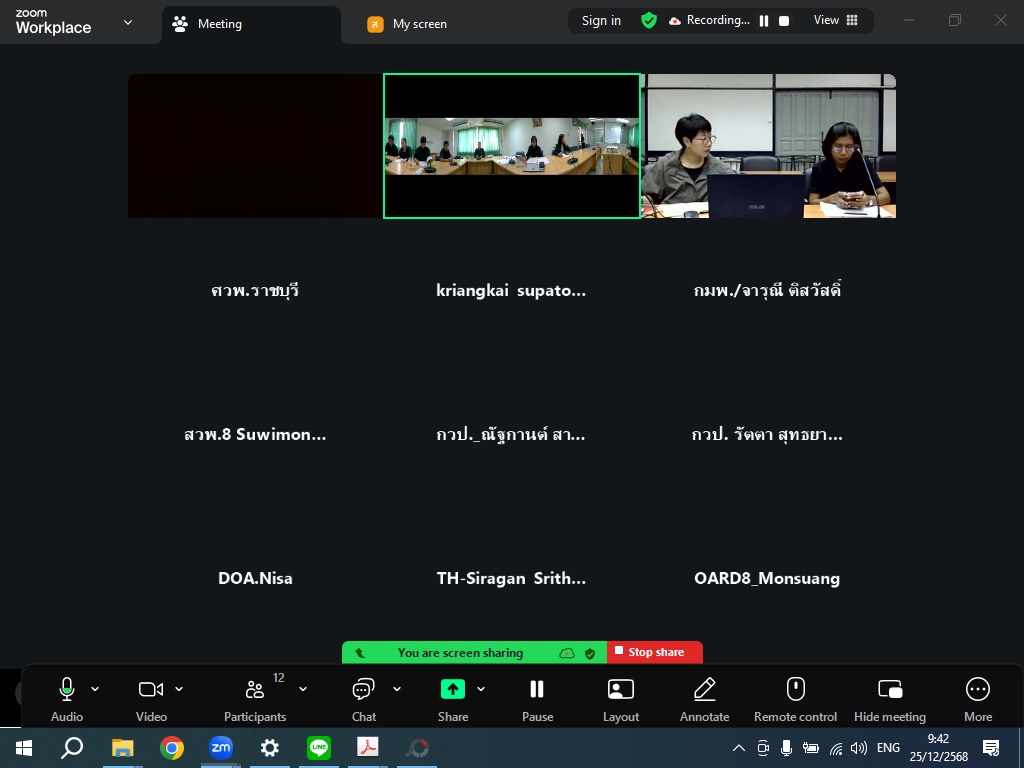This screenshot has width=1024, height=768.
Task: Open the Layout options icon
Action: pyautogui.click(x=621, y=690)
